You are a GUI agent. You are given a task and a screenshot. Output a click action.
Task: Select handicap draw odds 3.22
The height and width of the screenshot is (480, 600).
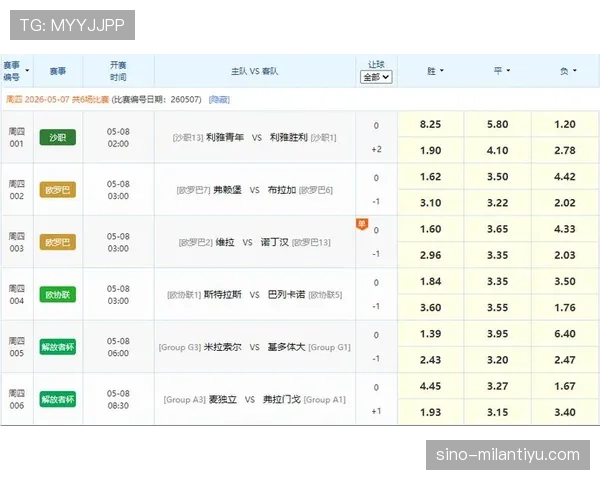tap(497, 203)
